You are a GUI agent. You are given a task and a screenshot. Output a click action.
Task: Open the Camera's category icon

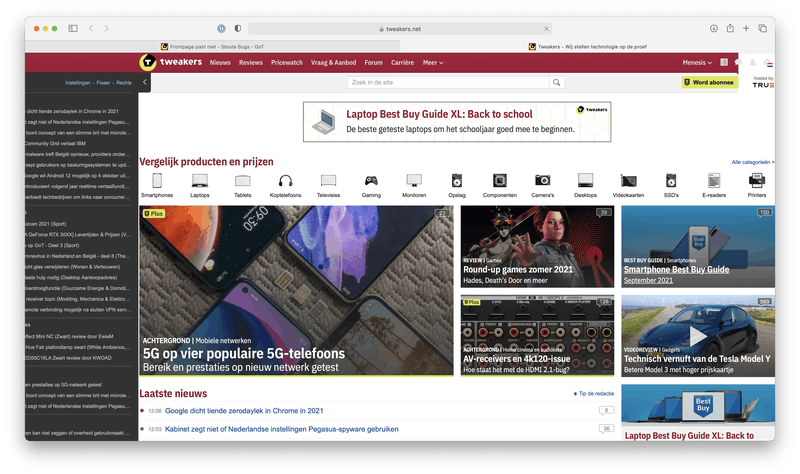coord(542,181)
